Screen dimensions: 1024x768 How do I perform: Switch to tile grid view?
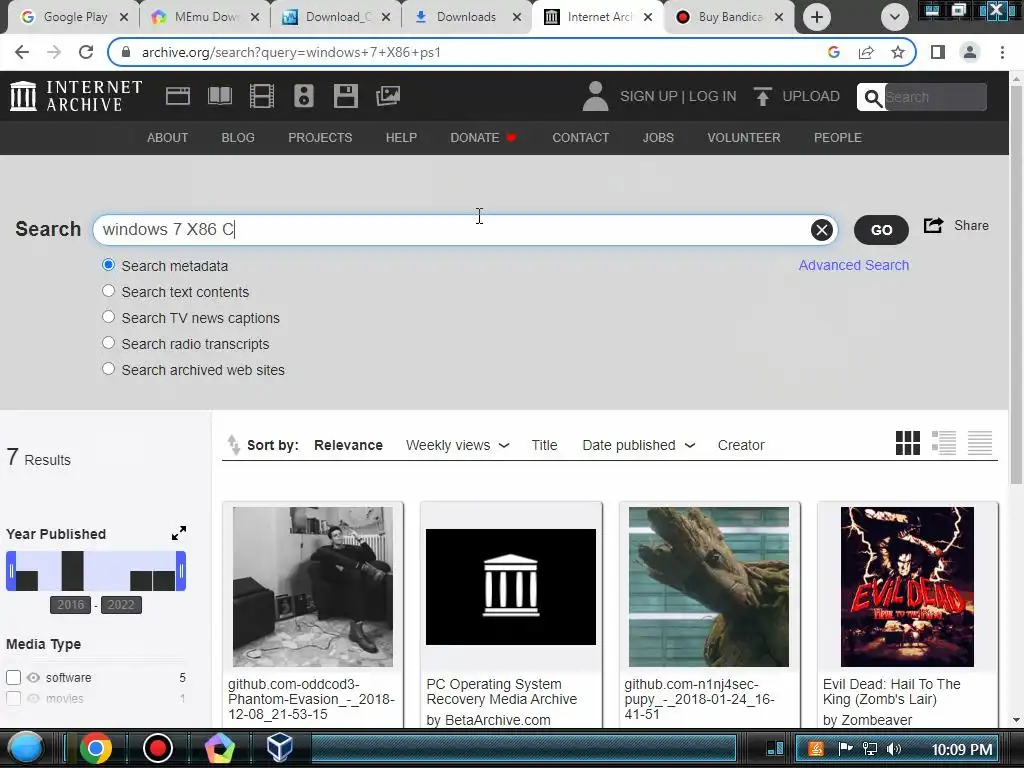(x=908, y=443)
